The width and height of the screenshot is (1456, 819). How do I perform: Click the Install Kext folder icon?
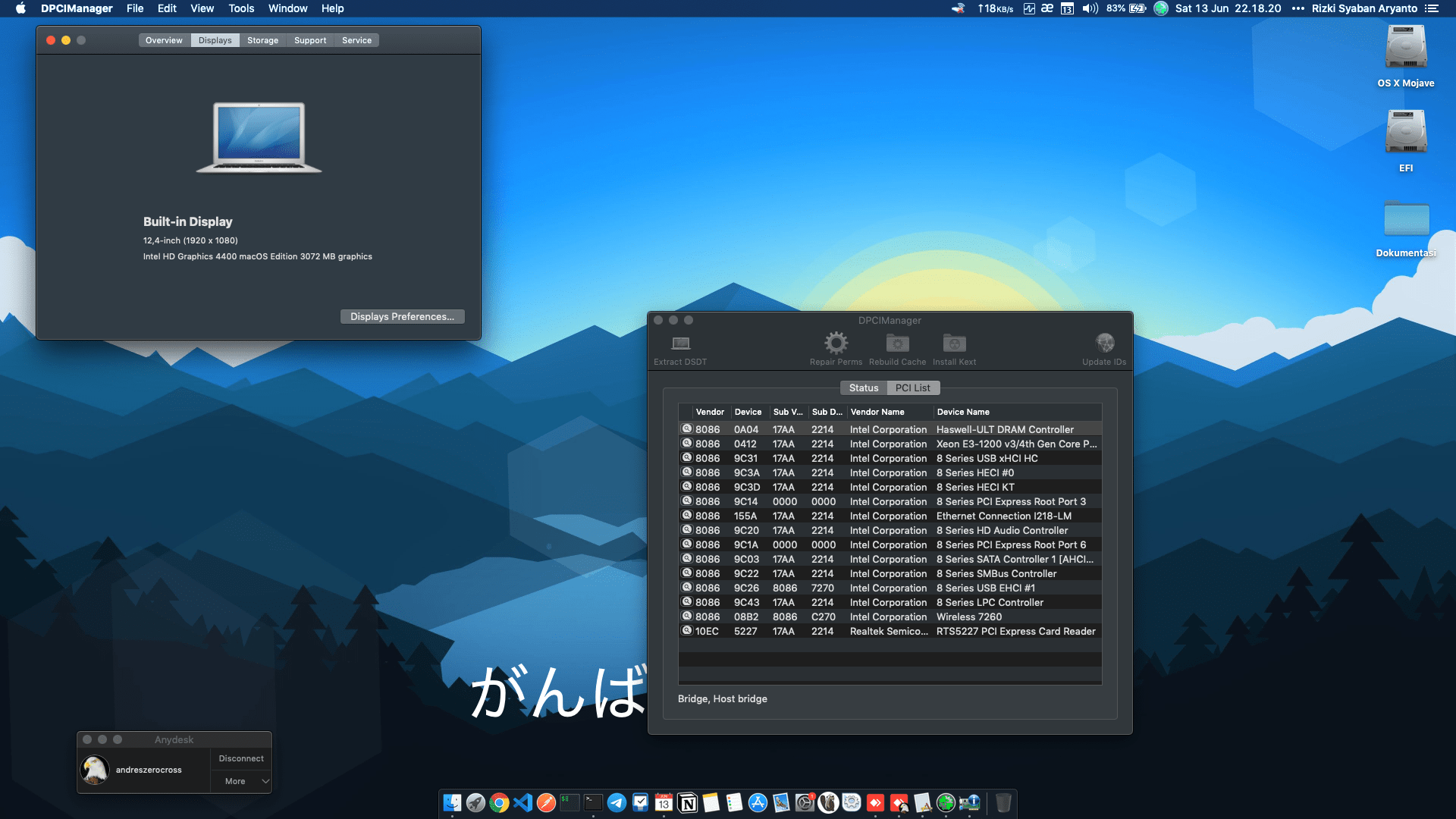(x=954, y=344)
